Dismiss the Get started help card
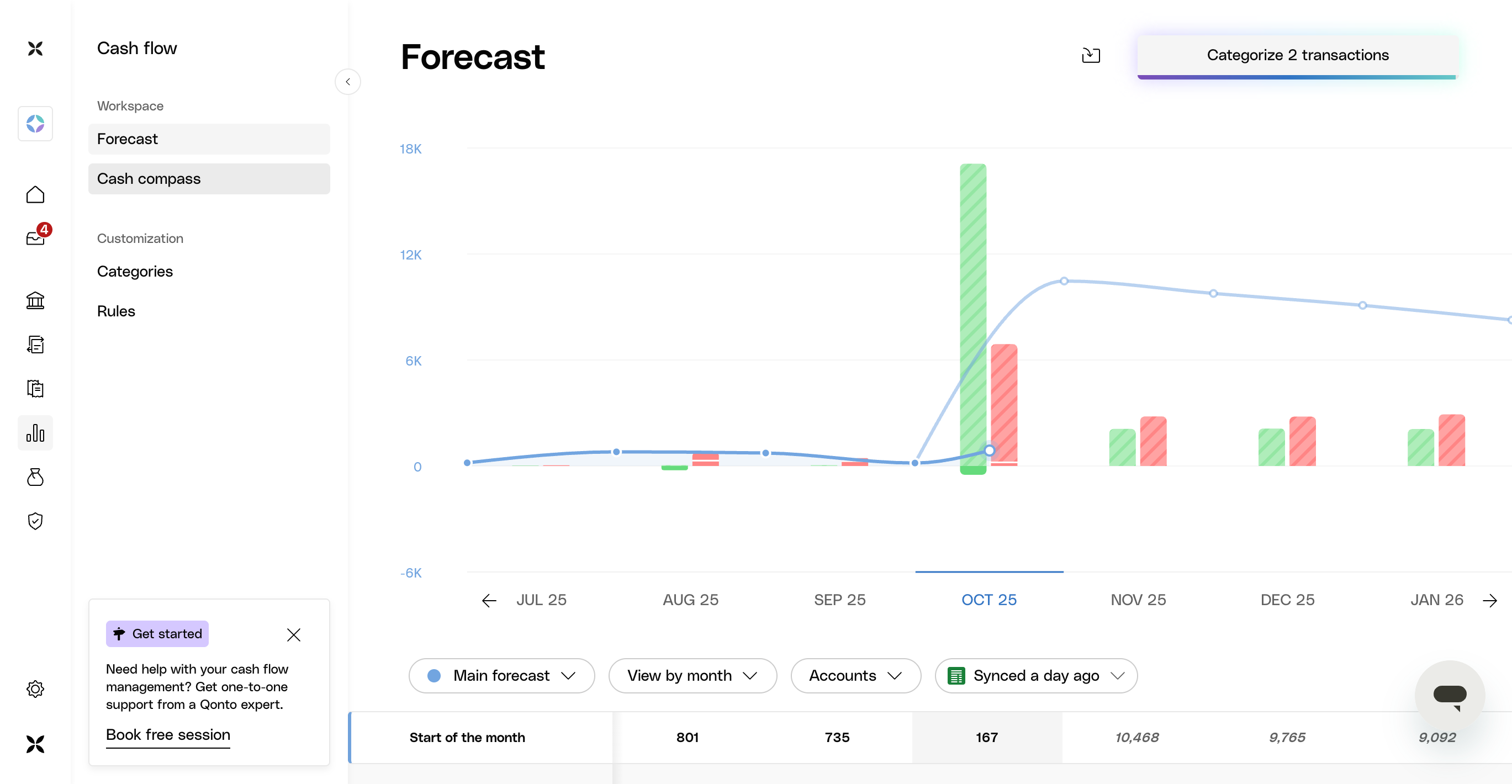Viewport: 1512px width, 784px height. (x=293, y=634)
